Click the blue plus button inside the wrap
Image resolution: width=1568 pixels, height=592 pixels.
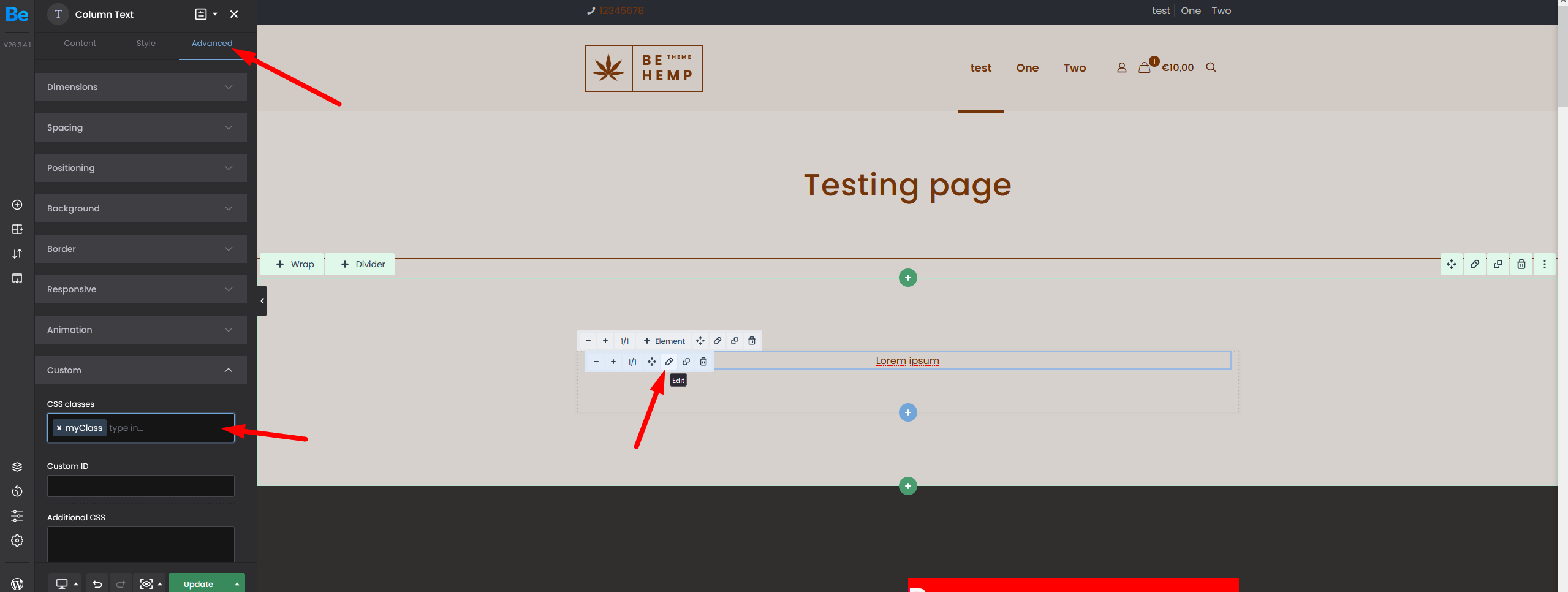coord(908,412)
